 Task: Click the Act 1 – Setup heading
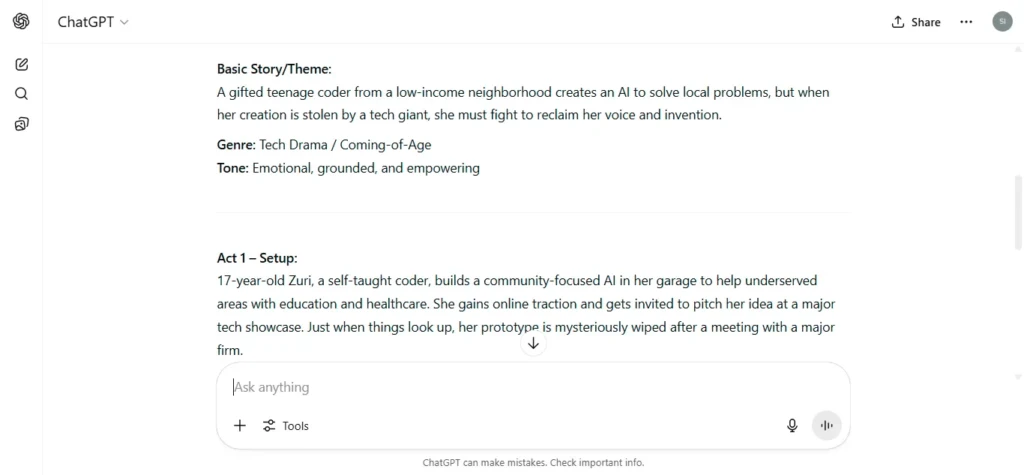coord(257,258)
